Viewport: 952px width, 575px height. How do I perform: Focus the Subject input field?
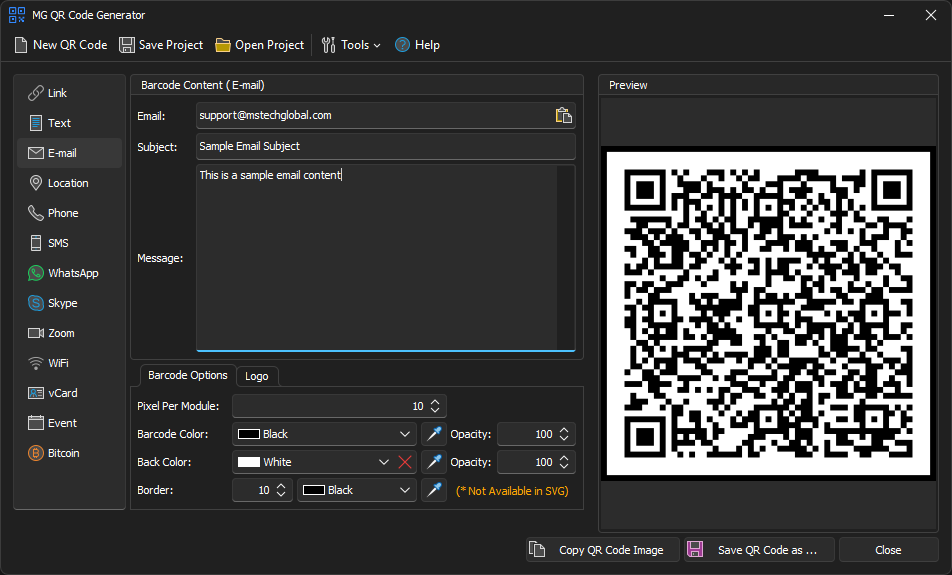(386, 146)
